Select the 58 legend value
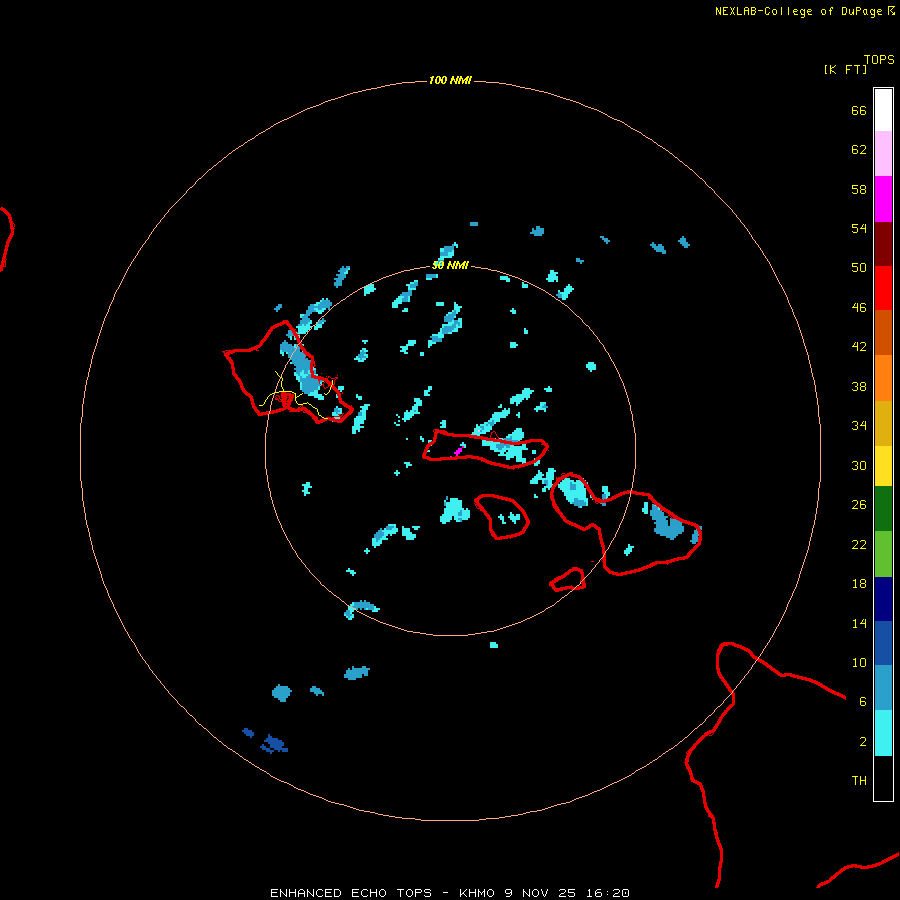The width and height of the screenshot is (900, 900). pyautogui.click(x=859, y=189)
